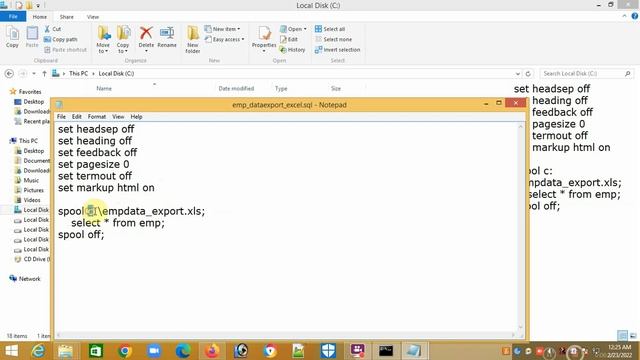640x360 pixels.
Task: Open the Explorer help question mark
Action: pyautogui.click(x=634, y=16)
